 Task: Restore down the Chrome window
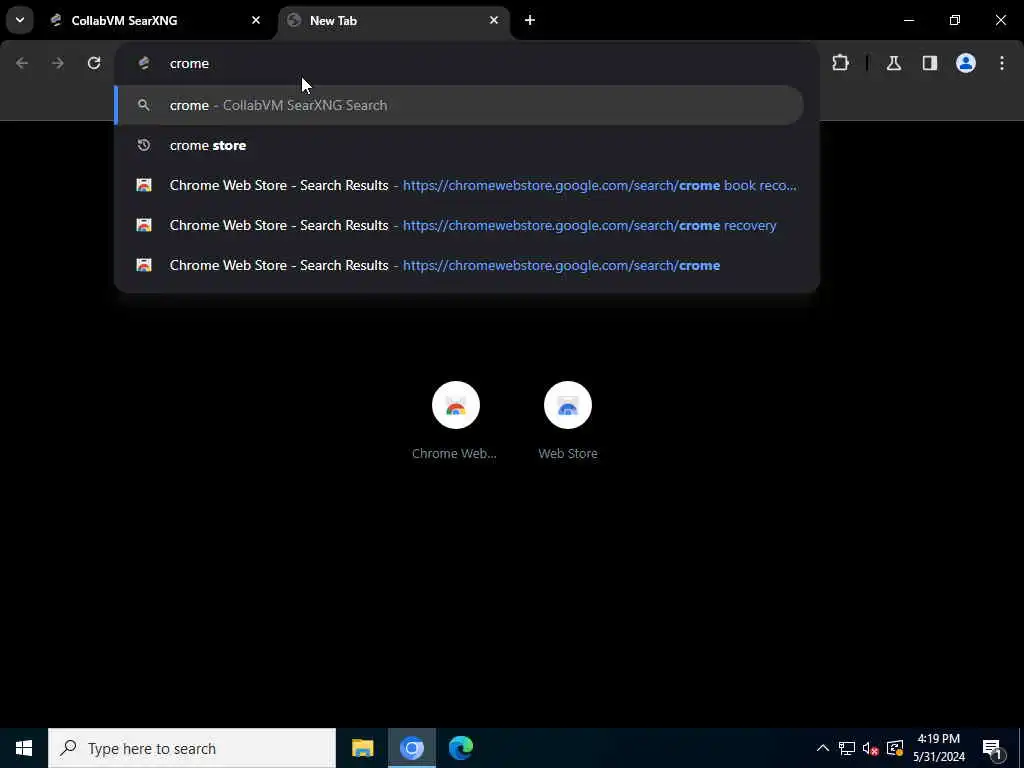tap(955, 20)
